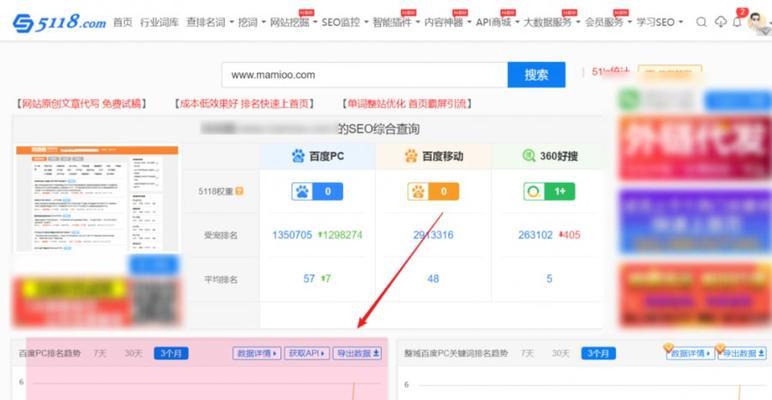772x400 pixels.
Task: Select 3个月 in 整域百度PC关键词排名趋势 panel
Action: pos(598,353)
